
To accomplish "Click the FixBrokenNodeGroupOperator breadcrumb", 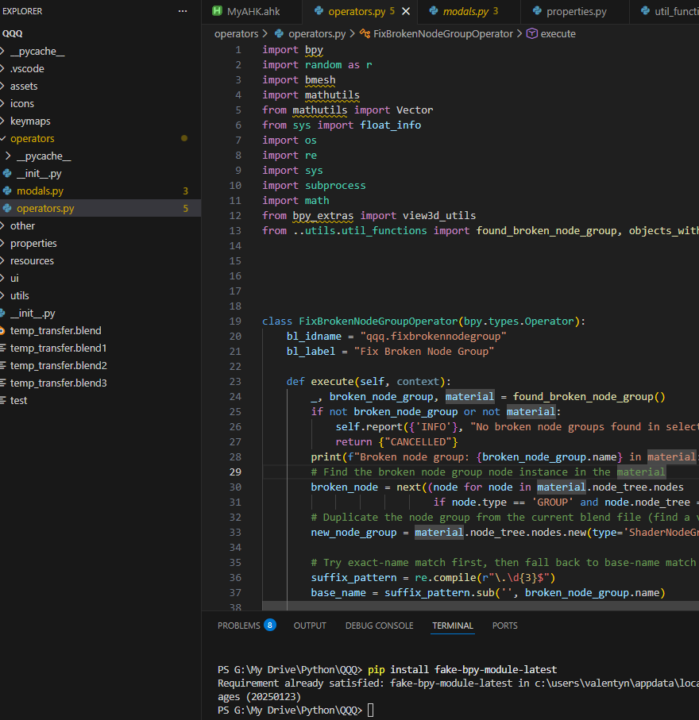I will (x=443, y=34).
